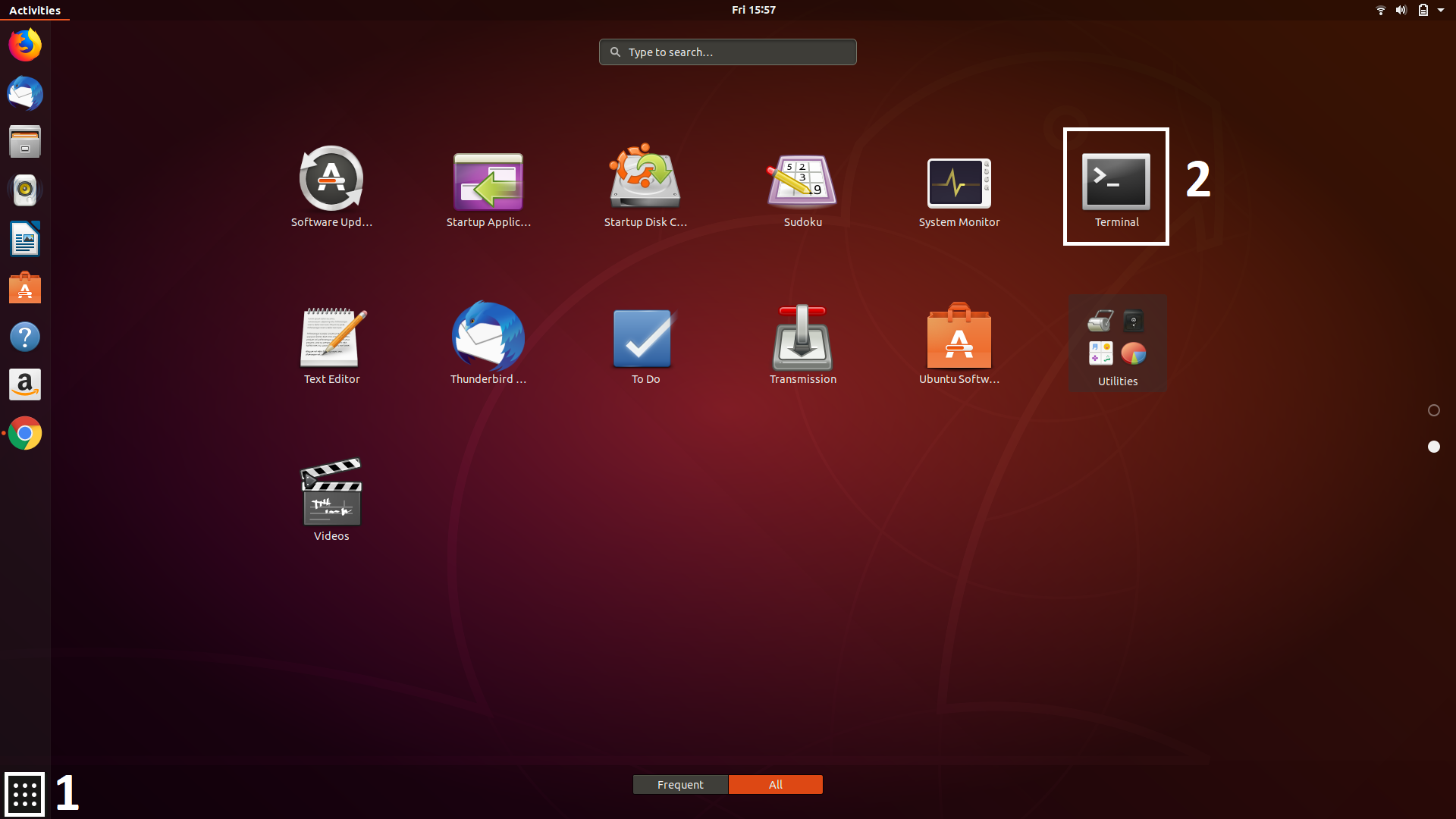Jump to the first app grid page dot
1456x819 pixels.
(1433, 410)
